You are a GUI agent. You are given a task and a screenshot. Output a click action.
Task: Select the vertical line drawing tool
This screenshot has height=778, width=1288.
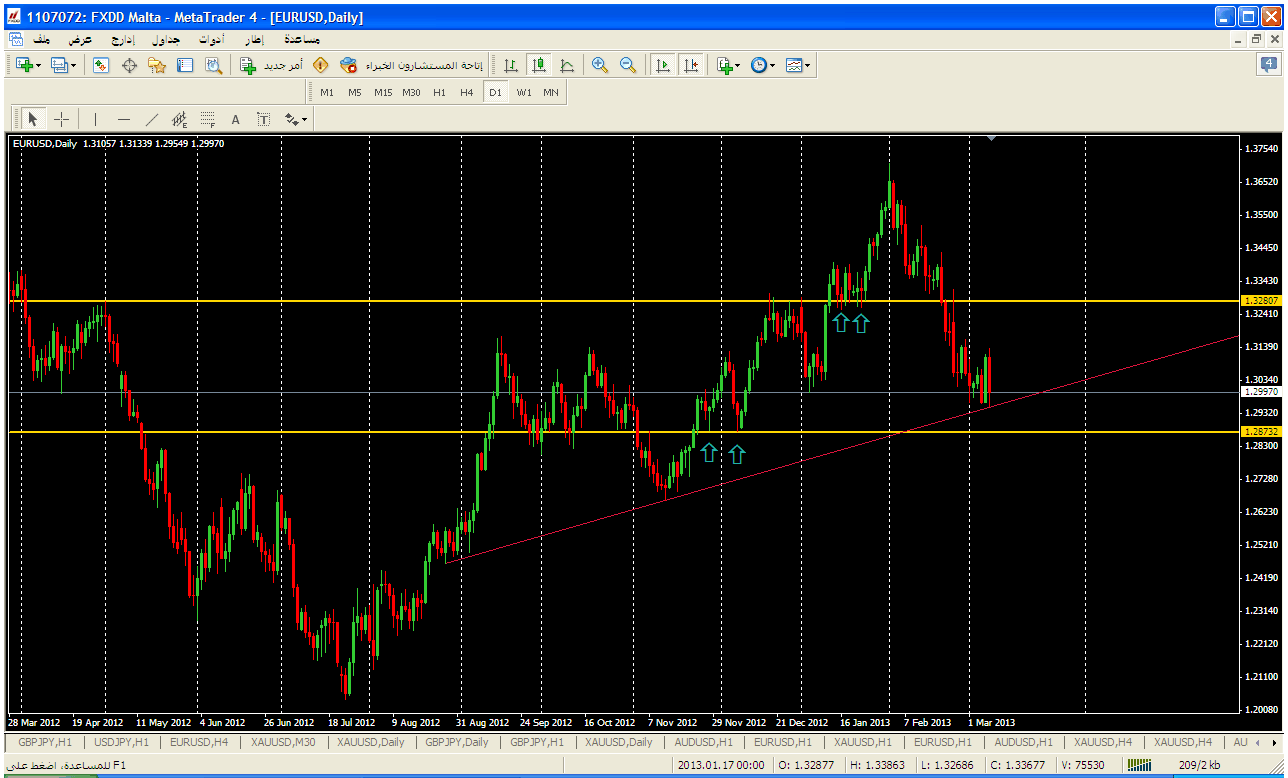(x=96, y=119)
